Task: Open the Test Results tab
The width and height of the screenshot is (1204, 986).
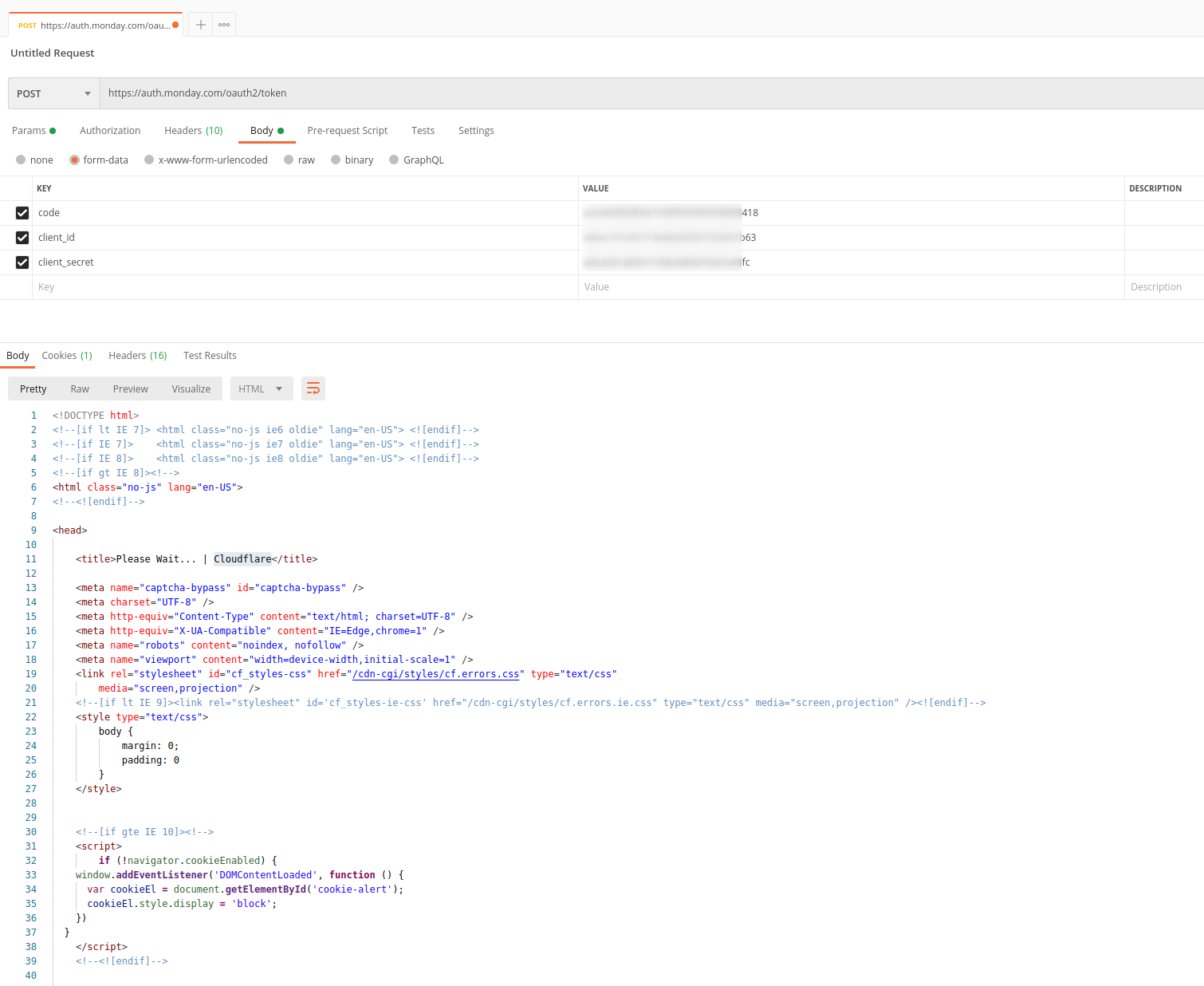Action: [210, 356]
